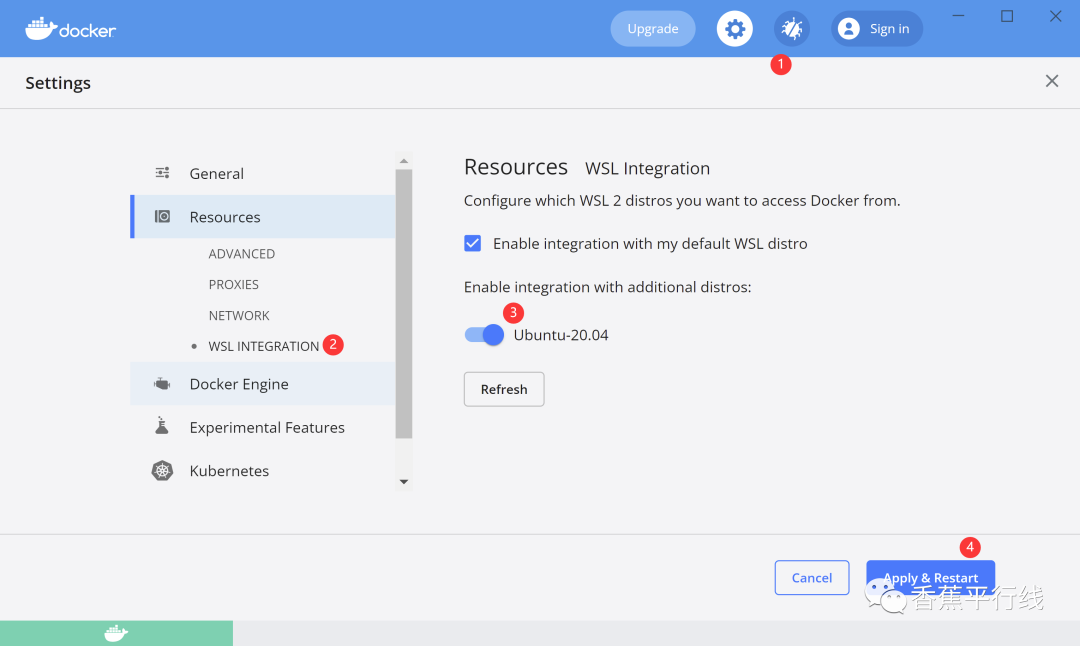Image resolution: width=1080 pixels, height=646 pixels.
Task: Click the Troubleshoot bug icon
Action: [791, 28]
